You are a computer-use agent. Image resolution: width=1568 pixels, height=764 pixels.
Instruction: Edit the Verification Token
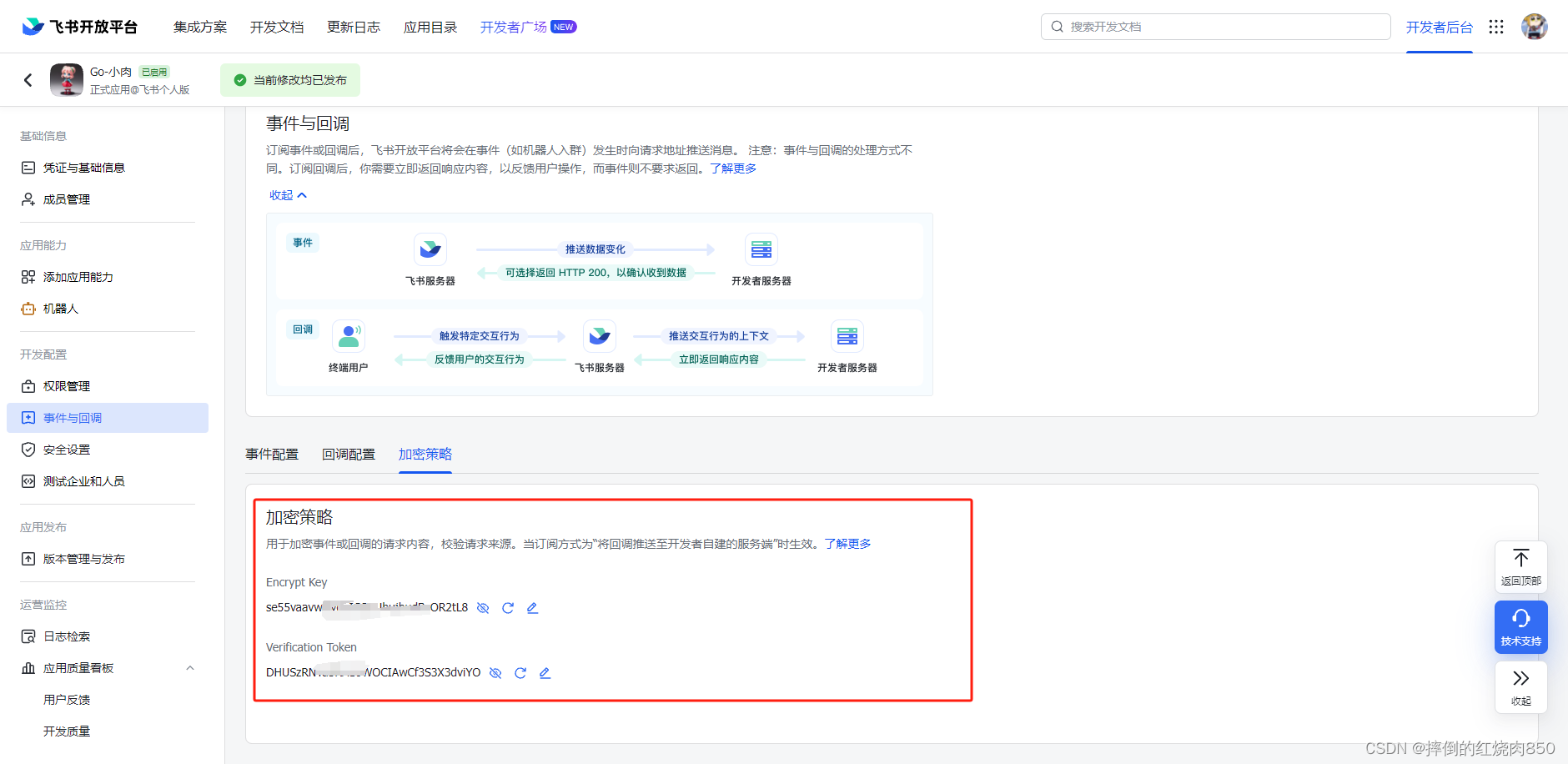(545, 673)
